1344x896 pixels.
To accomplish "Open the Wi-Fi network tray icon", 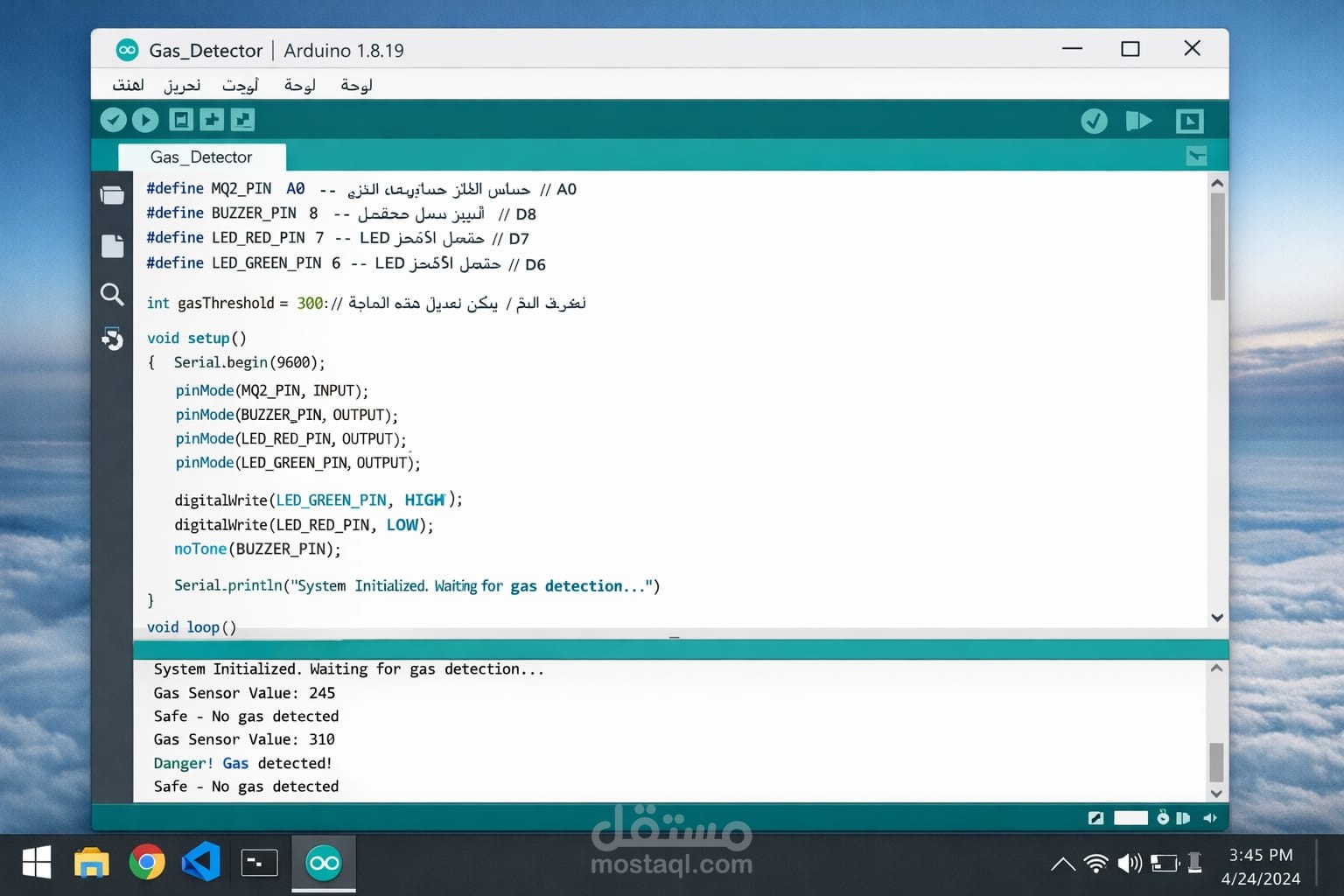I will pos(1095,864).
